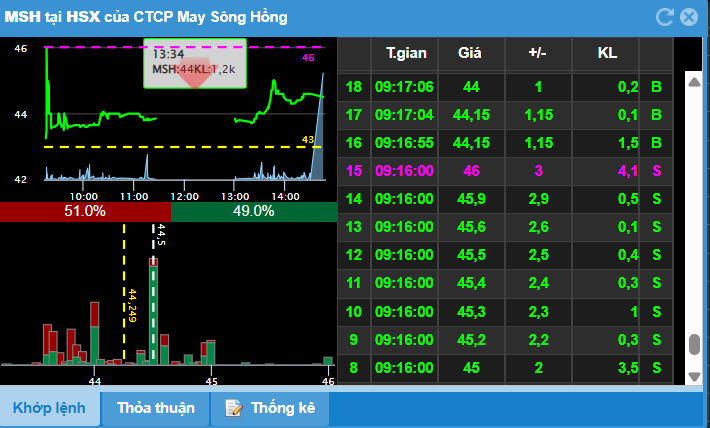Click price 45,4 in row 11

pyautogui.click(x=471, y=284)
